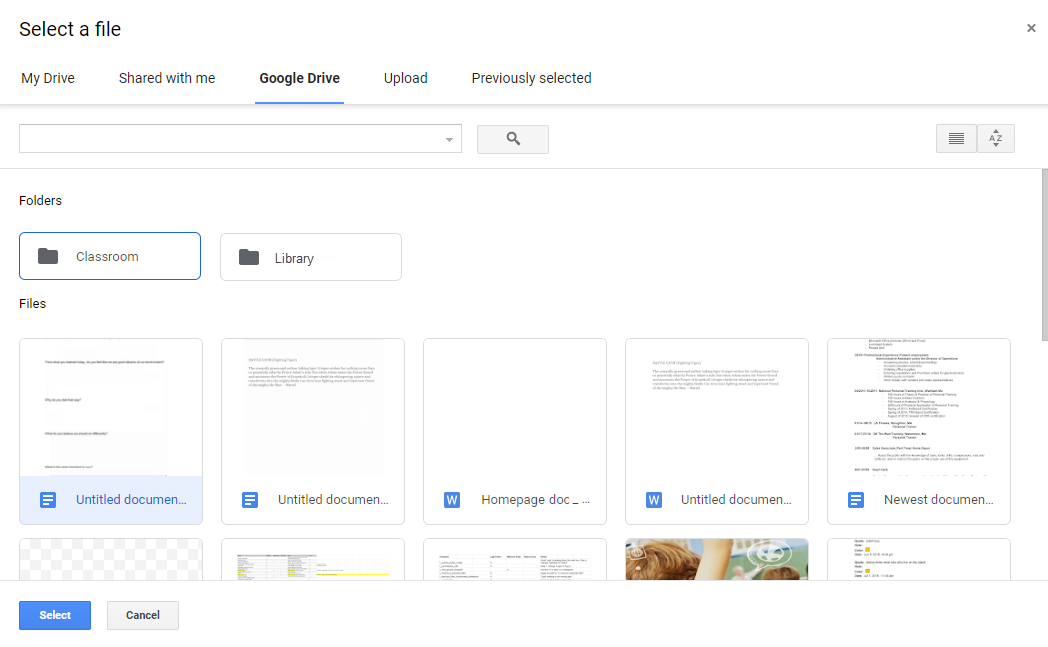Open the Upload tab
The height and width of the screenshot is (647, 1048).
[405, 78]
